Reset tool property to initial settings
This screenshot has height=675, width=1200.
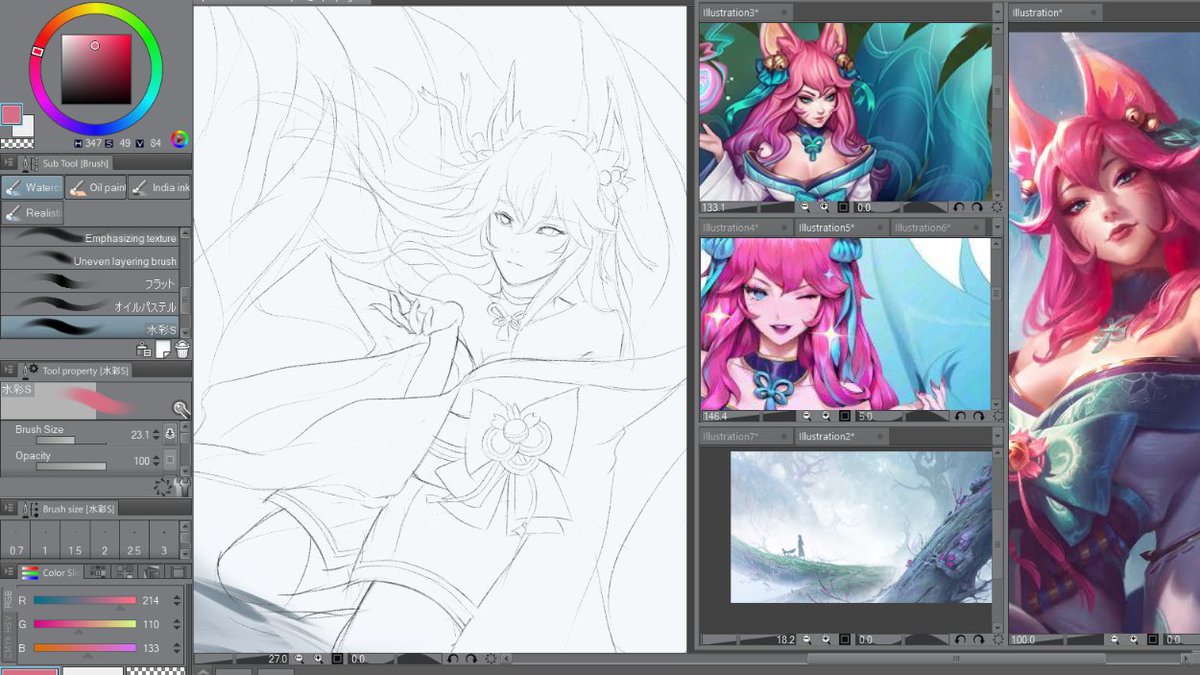[163, 487]
